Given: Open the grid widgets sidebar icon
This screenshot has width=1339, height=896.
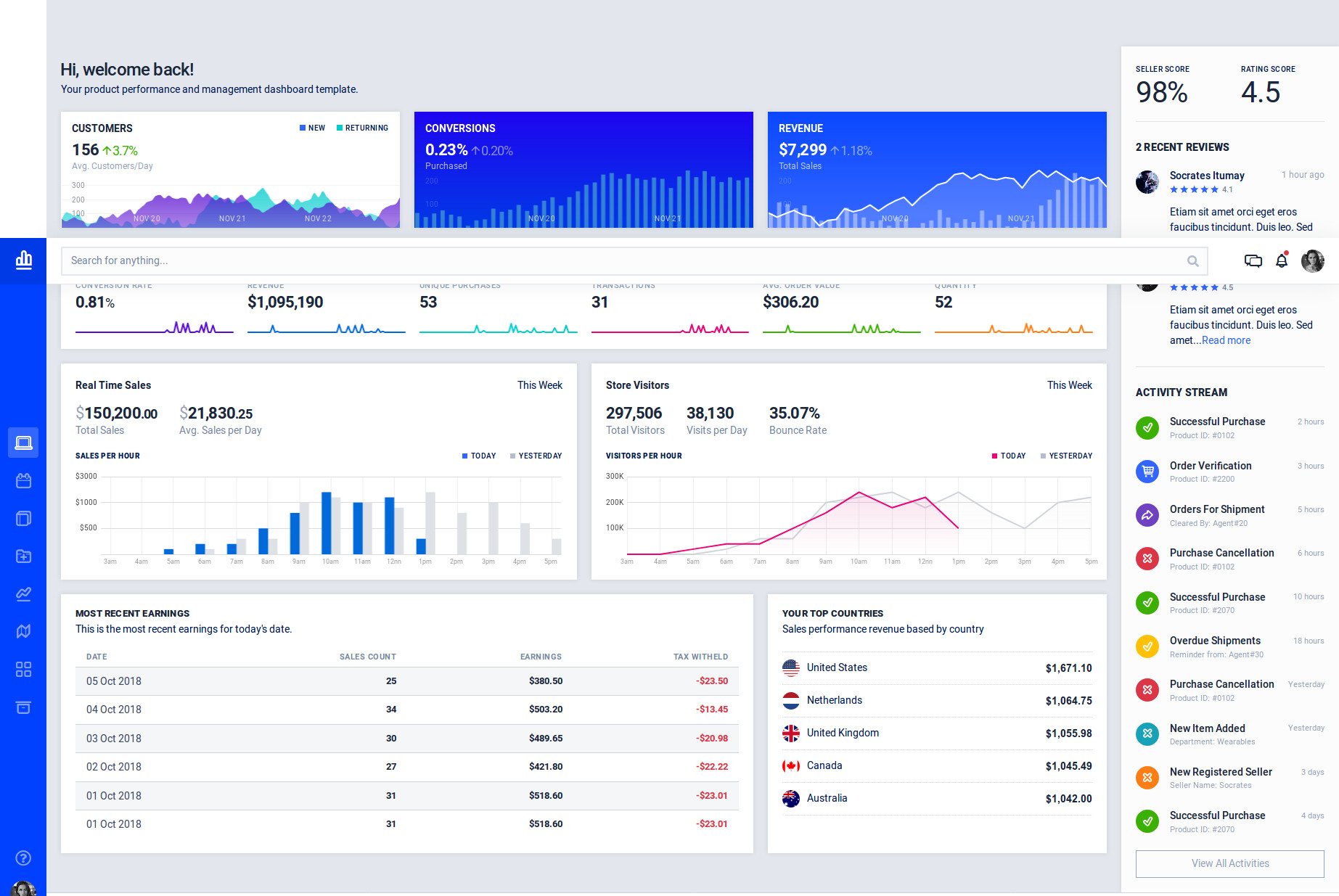Looking at the screenshot, I should point(23,669).
